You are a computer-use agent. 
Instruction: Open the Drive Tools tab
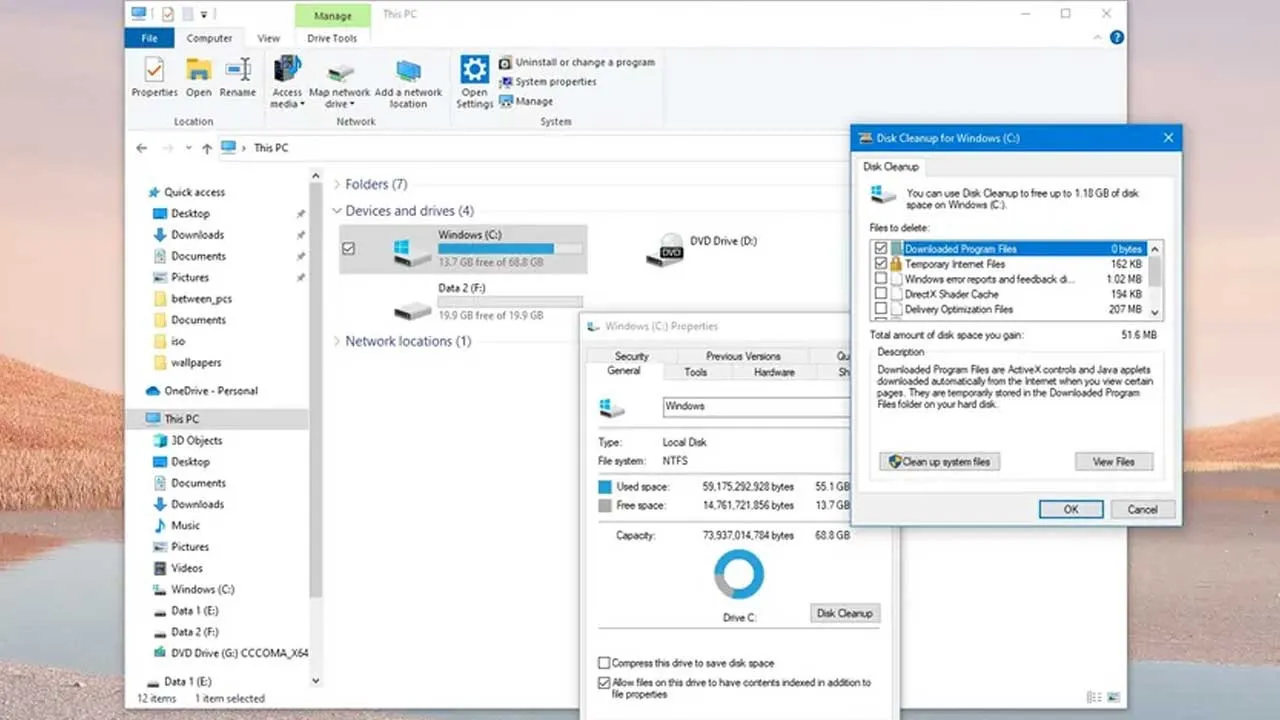click(332, 38)
